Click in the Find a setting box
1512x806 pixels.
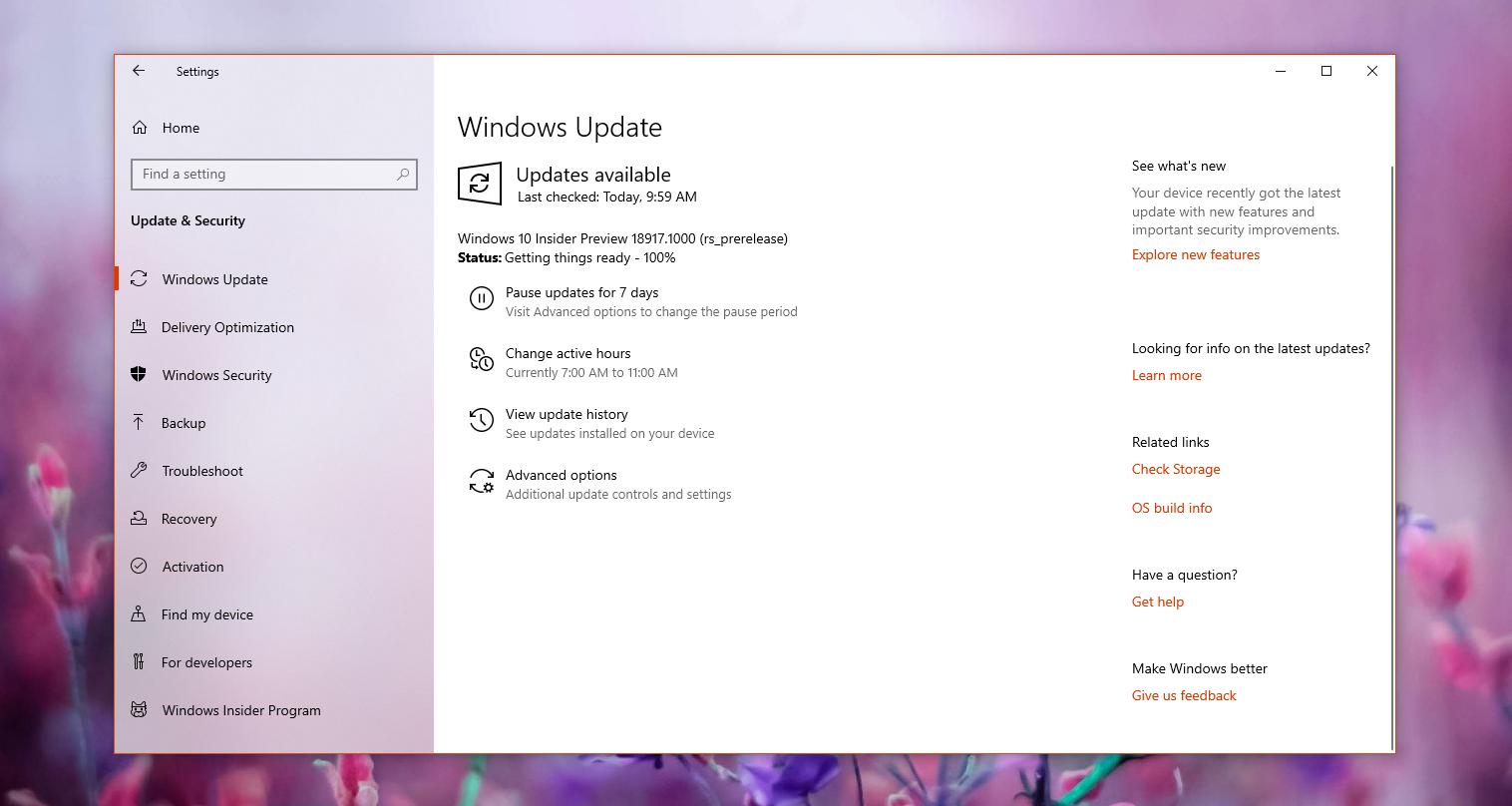(x=274, y=174)
